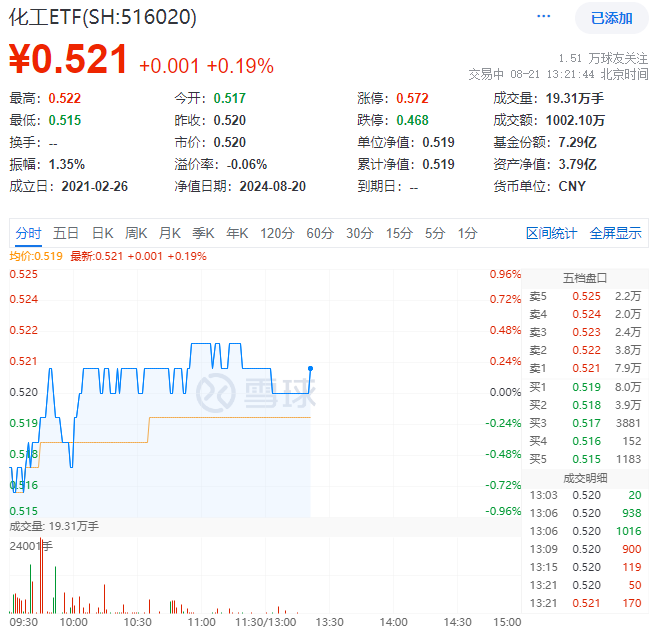Click the 振幅 1.35% value
The width and height of the screenshot is (655, 634).
point(66,164)
